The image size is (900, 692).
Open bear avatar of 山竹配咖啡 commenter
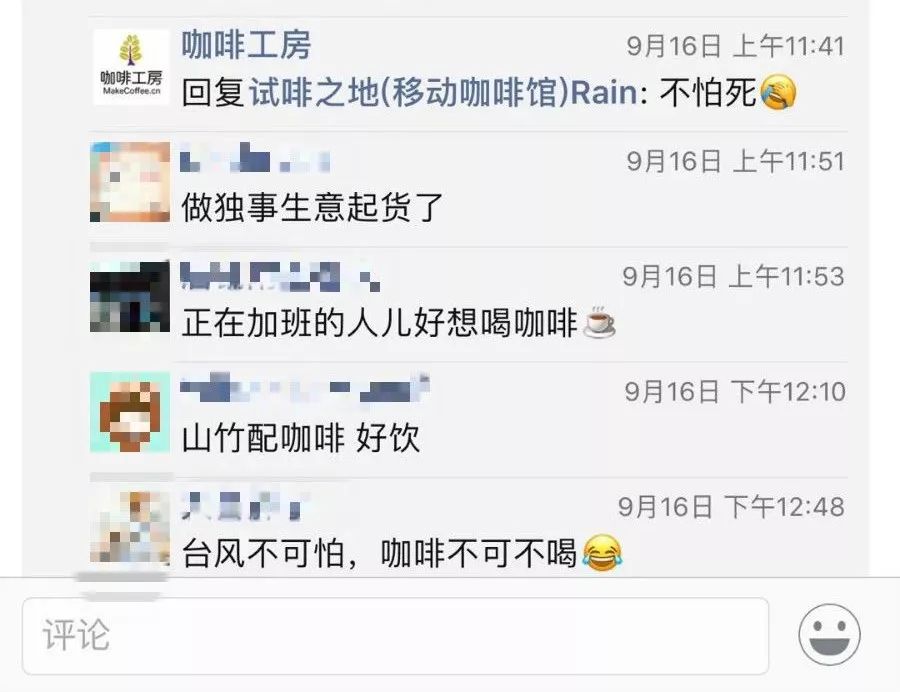(x=130, y=412)
